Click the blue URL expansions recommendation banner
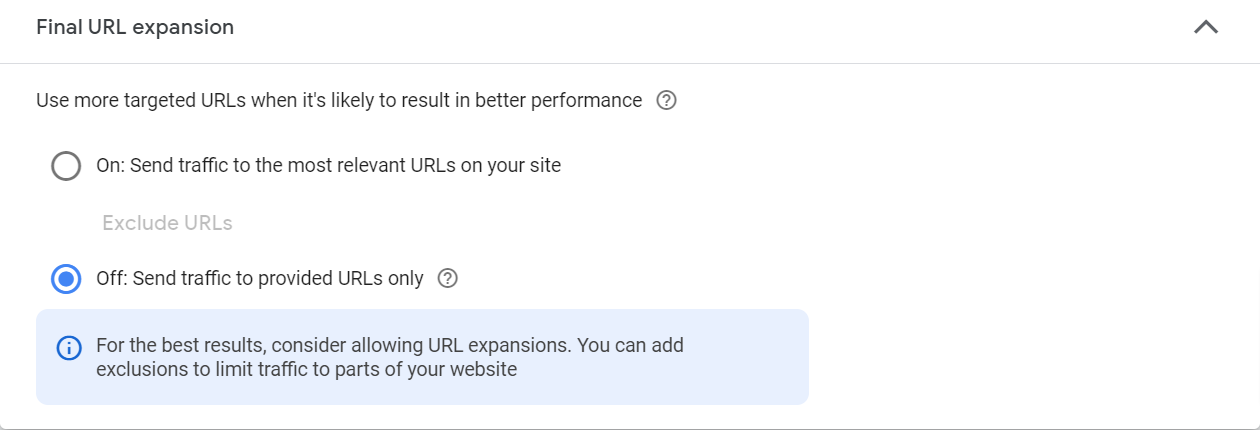 pos(422,357)
